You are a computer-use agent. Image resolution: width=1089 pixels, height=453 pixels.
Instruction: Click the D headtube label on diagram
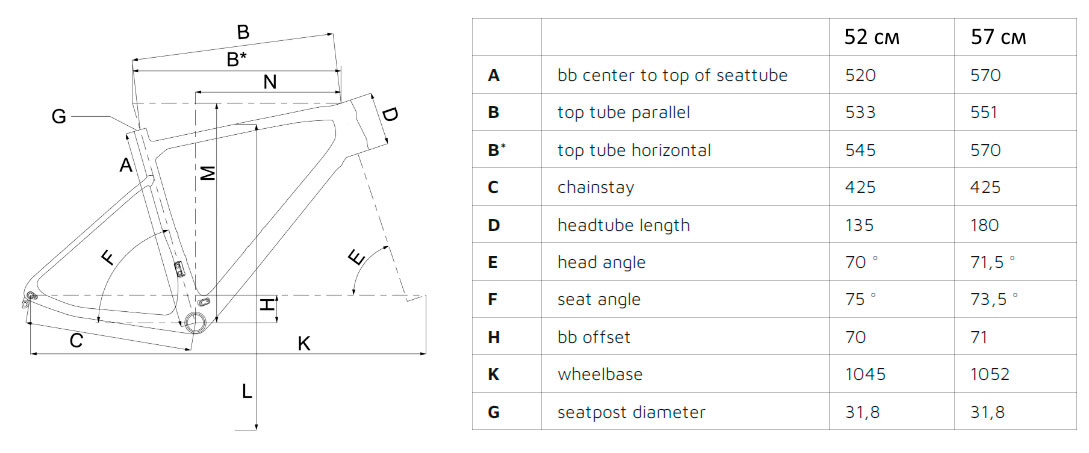click(x=390, y=115)
